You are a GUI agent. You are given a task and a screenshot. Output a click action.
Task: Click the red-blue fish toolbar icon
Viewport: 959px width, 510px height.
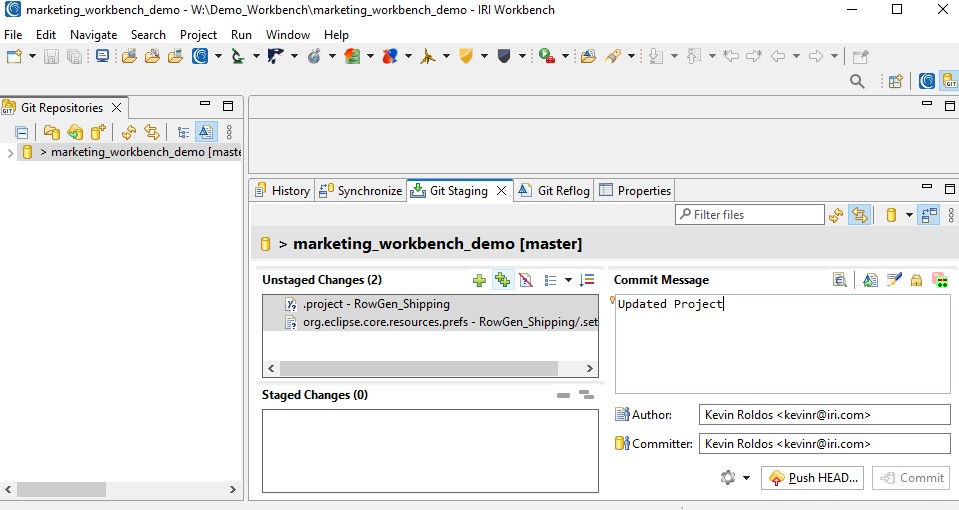coord(390,56)
